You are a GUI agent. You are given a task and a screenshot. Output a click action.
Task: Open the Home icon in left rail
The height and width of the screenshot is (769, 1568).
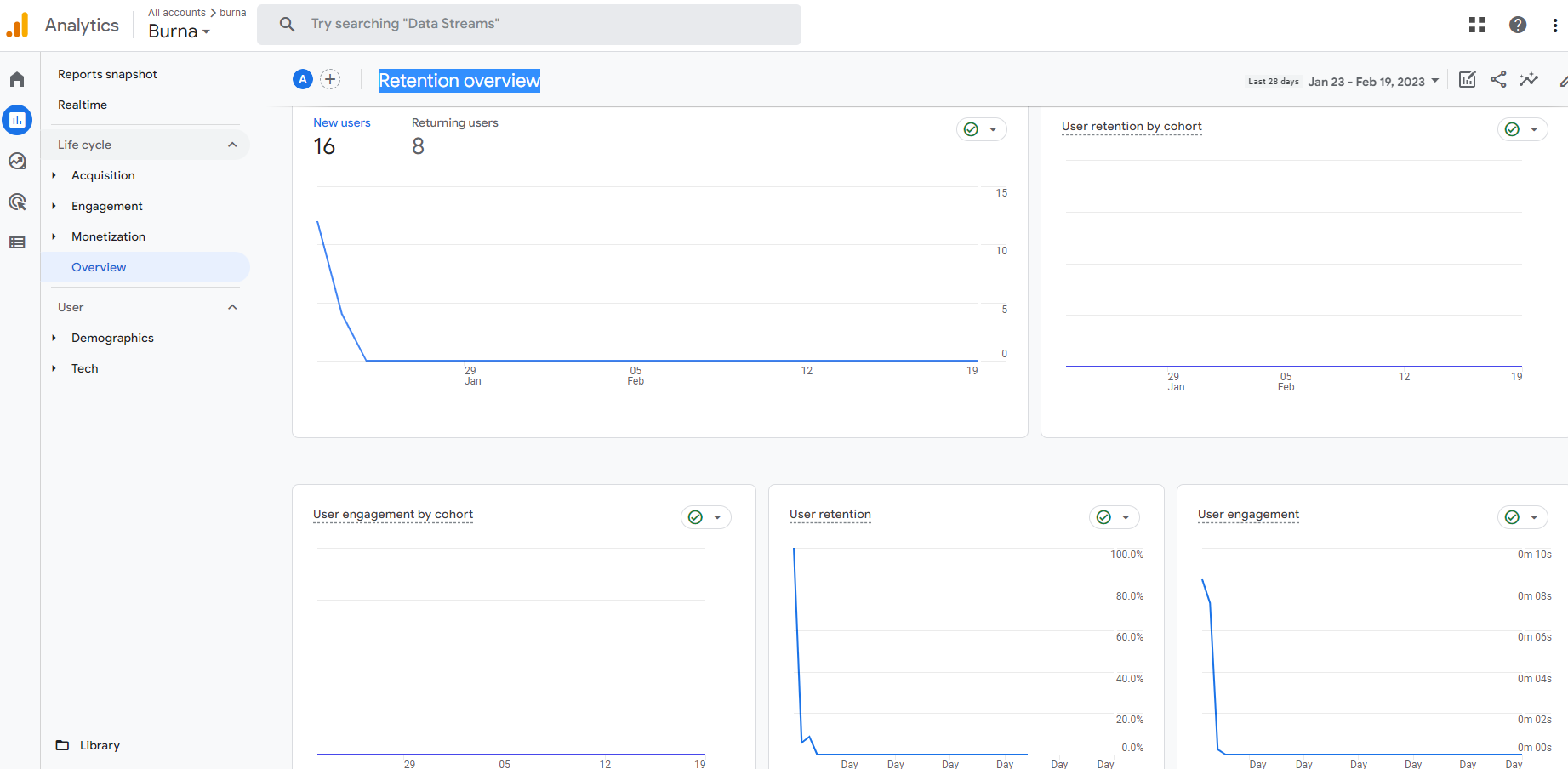pos(17,80)
